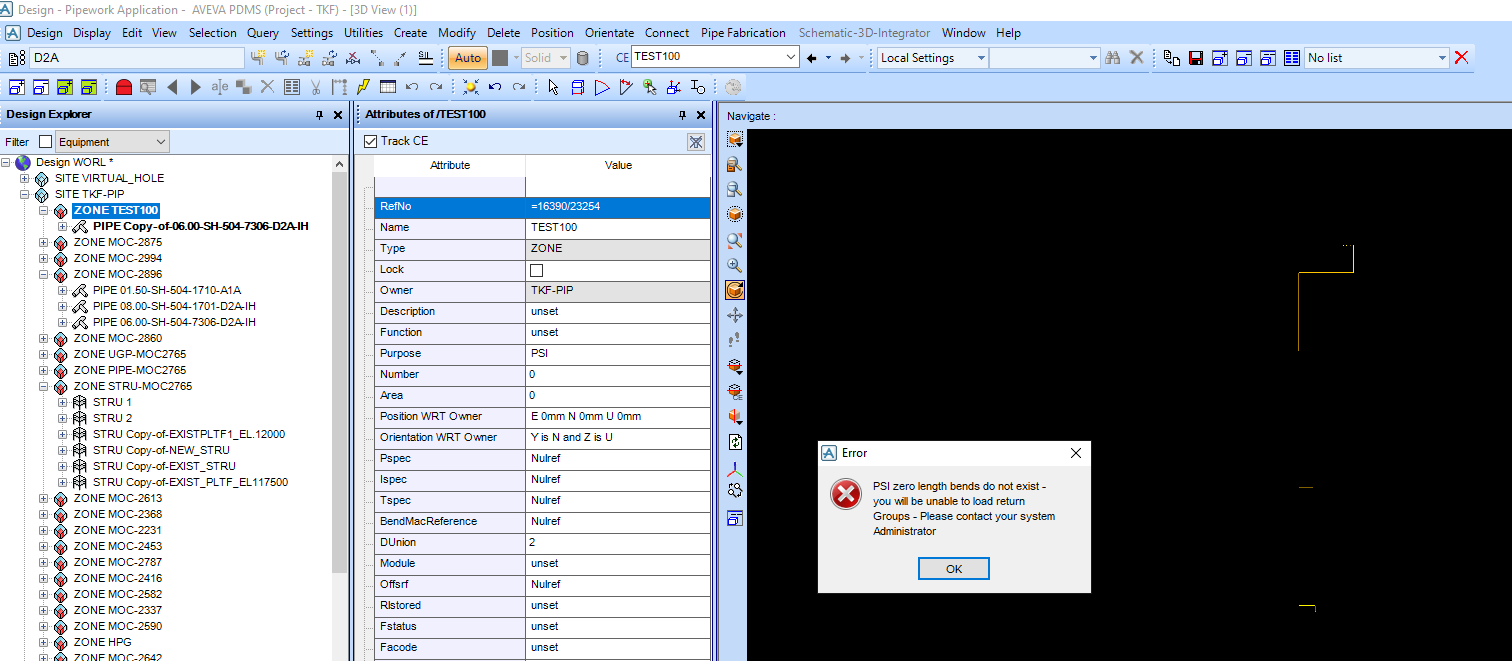Screen dimensions: 1512x661
Task: Click the red save icon in toolbar
Action: coord(1195,58)
